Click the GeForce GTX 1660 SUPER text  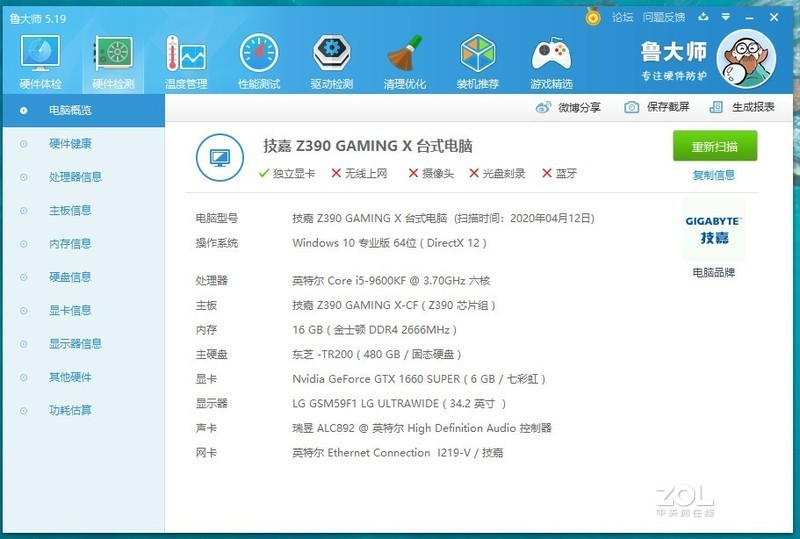click(419, 379)
